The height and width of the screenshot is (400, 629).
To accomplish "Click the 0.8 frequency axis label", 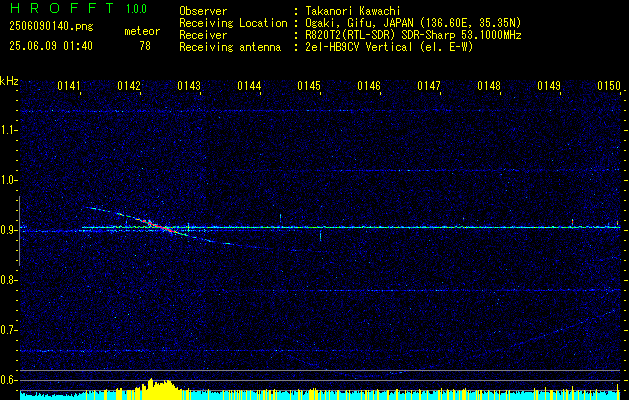I will 7,280.
